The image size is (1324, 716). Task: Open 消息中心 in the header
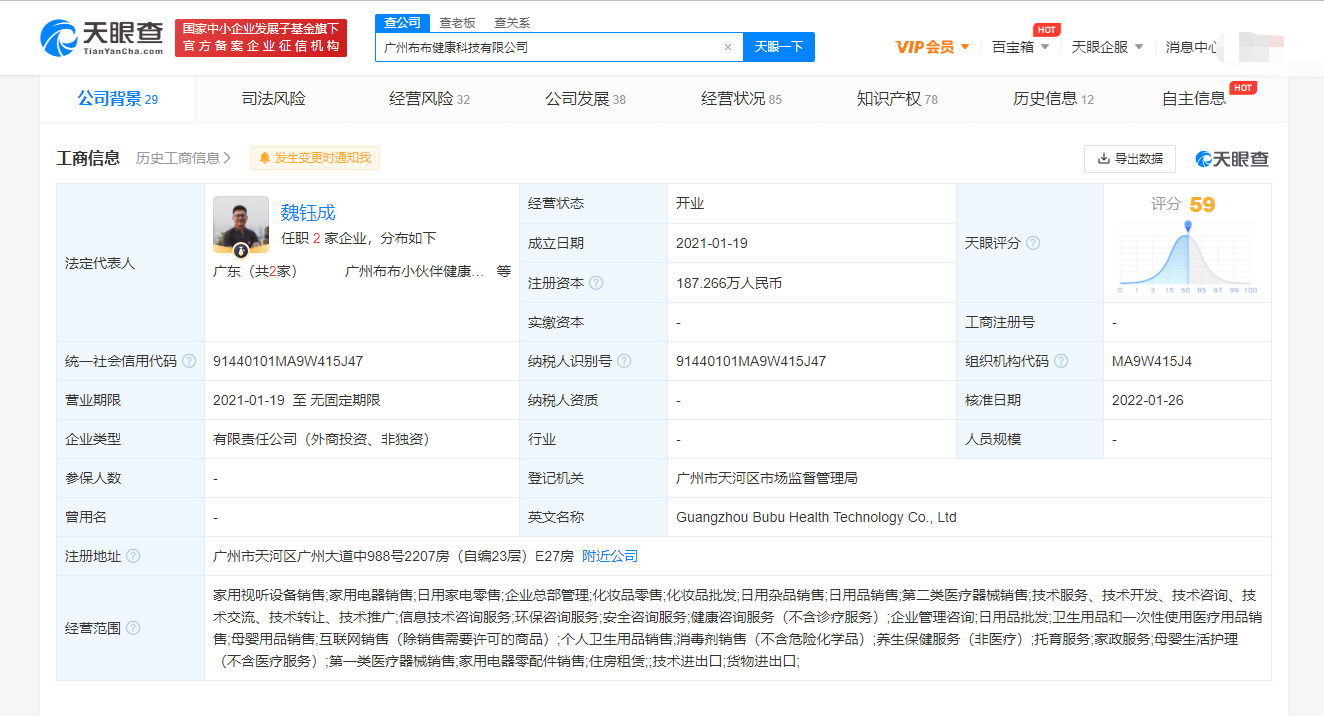coord(1191,47)
